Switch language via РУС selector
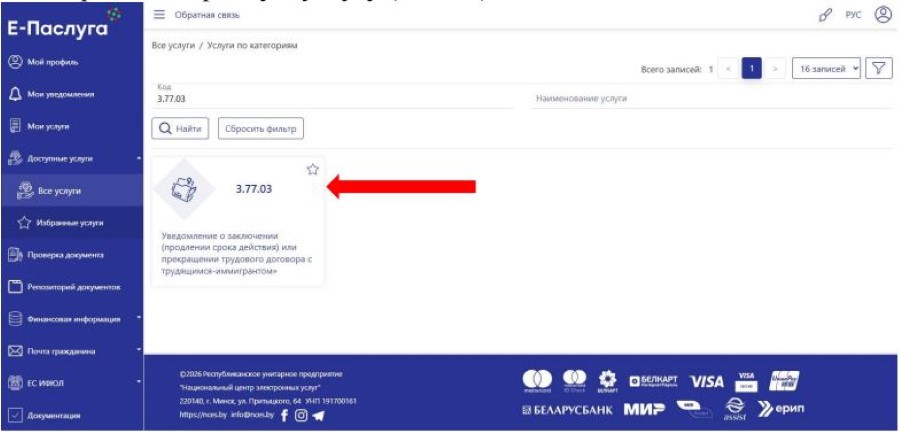900x432 pixels. click(x=853, y=15)
